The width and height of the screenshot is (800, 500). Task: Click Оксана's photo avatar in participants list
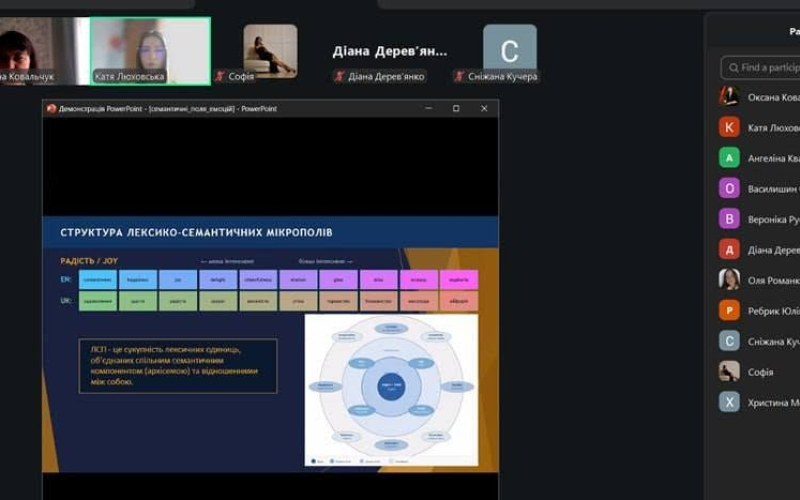click(x=729, y=96)
